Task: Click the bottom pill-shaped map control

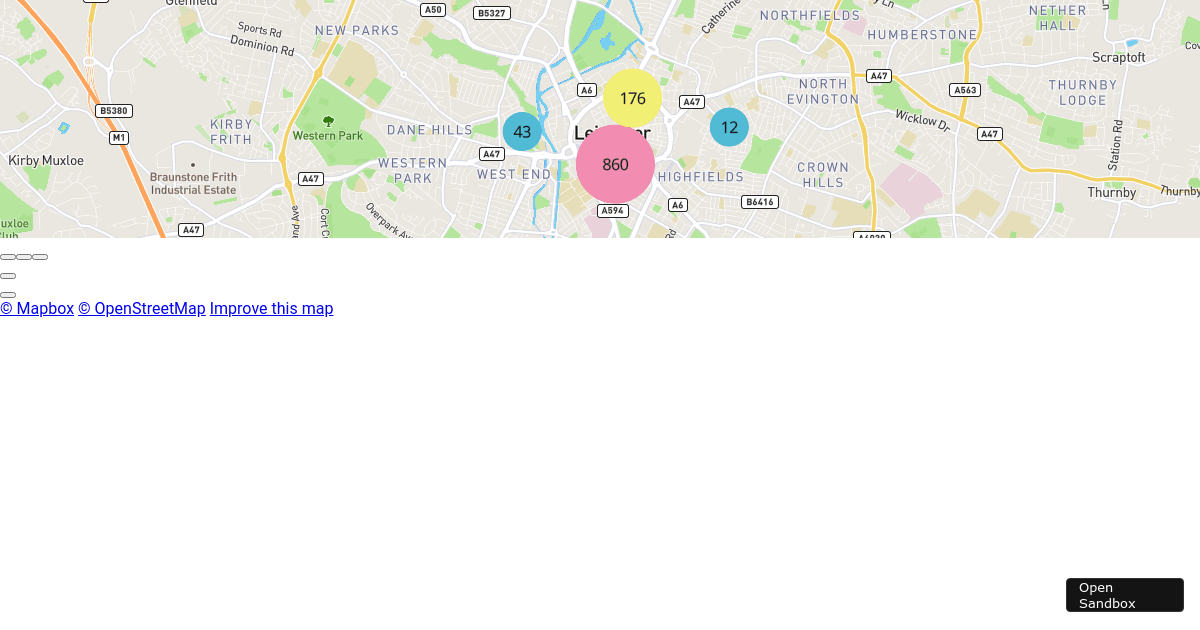Action: pyautogui.click(x=8, y=294)
